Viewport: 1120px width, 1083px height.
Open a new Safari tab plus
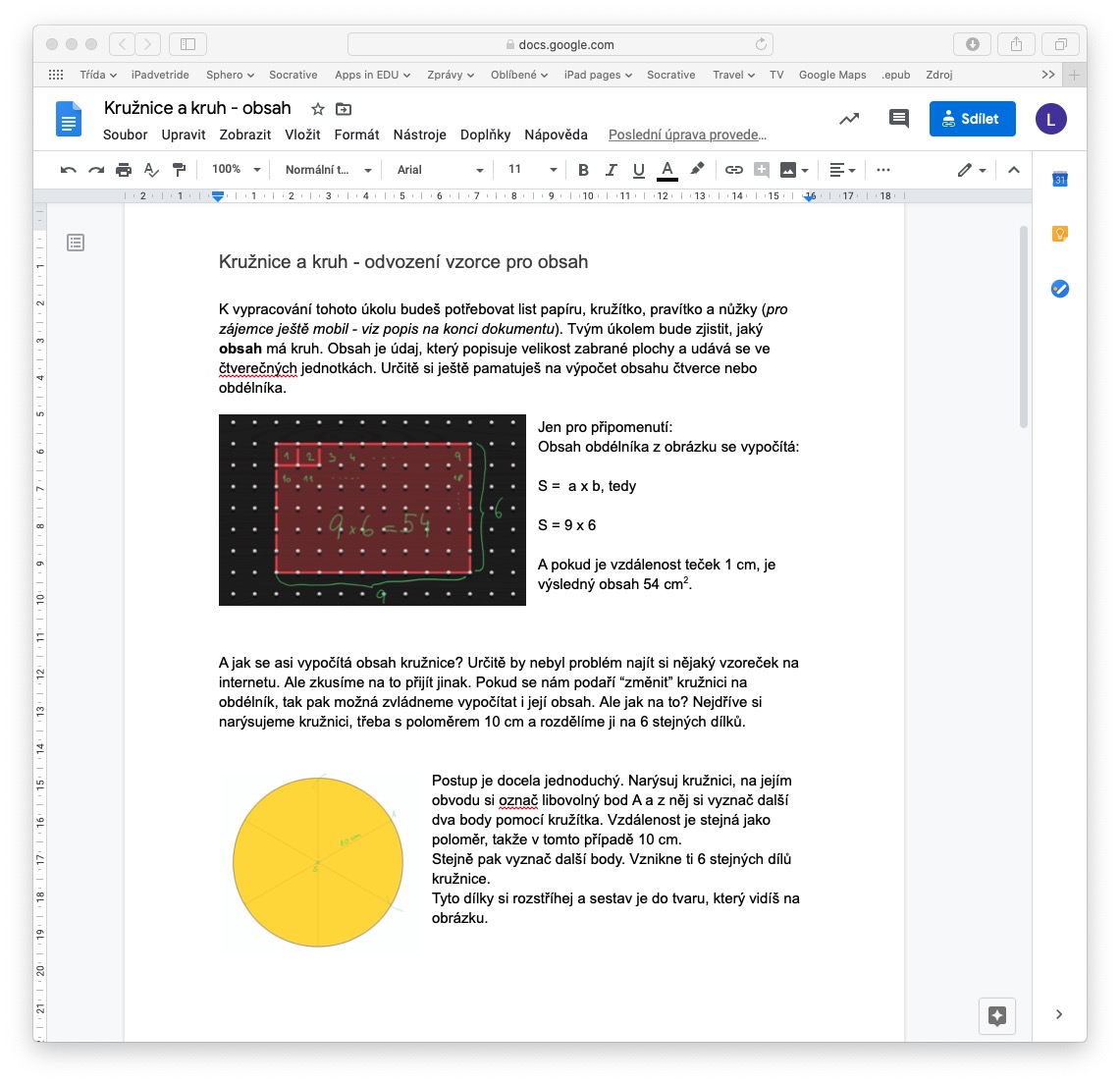coord(1074,75)
